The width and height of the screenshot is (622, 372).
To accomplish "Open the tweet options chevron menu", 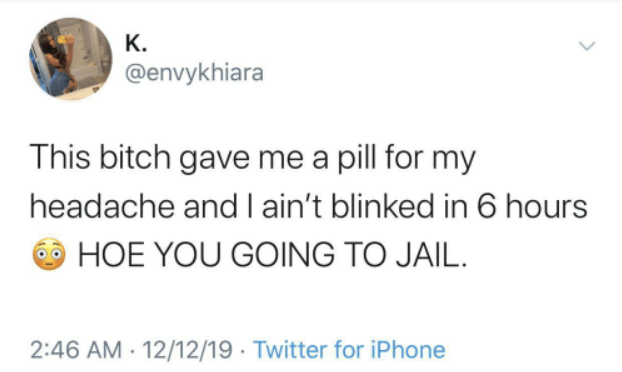I will click(587, 46).
